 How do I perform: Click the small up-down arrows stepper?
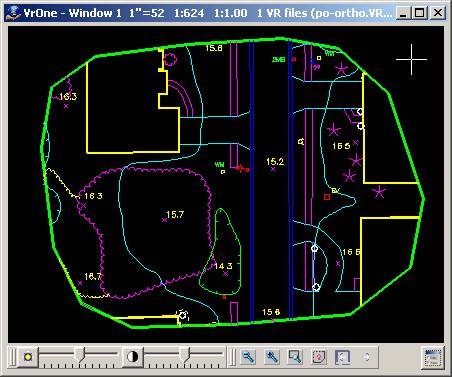click(x=366, y=357)
